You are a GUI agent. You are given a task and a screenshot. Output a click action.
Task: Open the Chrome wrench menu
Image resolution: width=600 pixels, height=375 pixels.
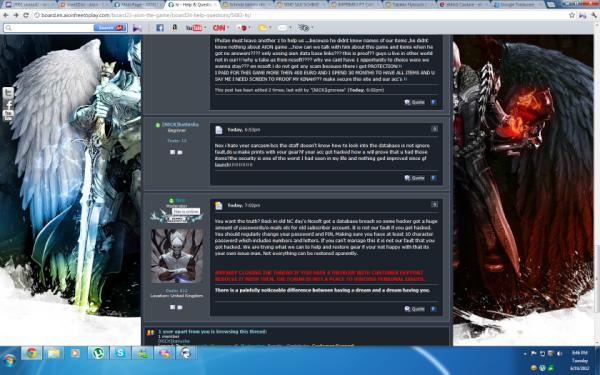point(594,15)
